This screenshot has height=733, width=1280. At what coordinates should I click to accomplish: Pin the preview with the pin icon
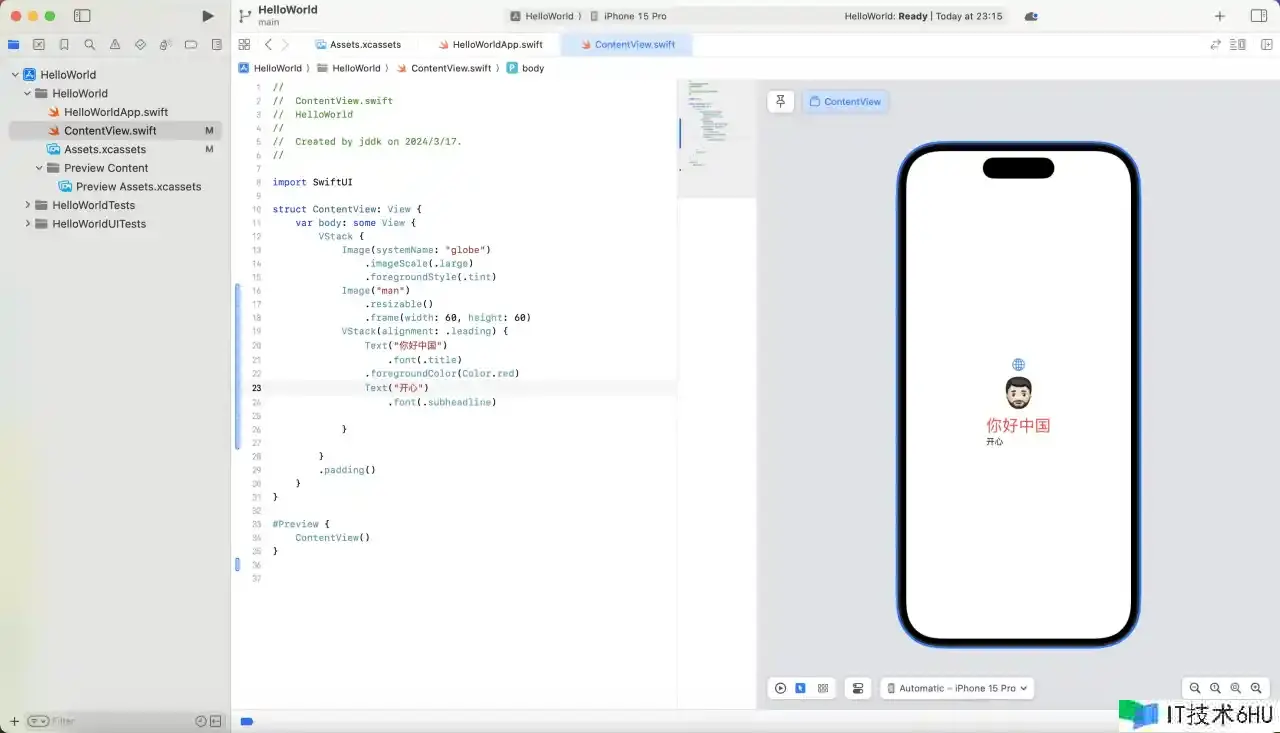click(781, 101)
